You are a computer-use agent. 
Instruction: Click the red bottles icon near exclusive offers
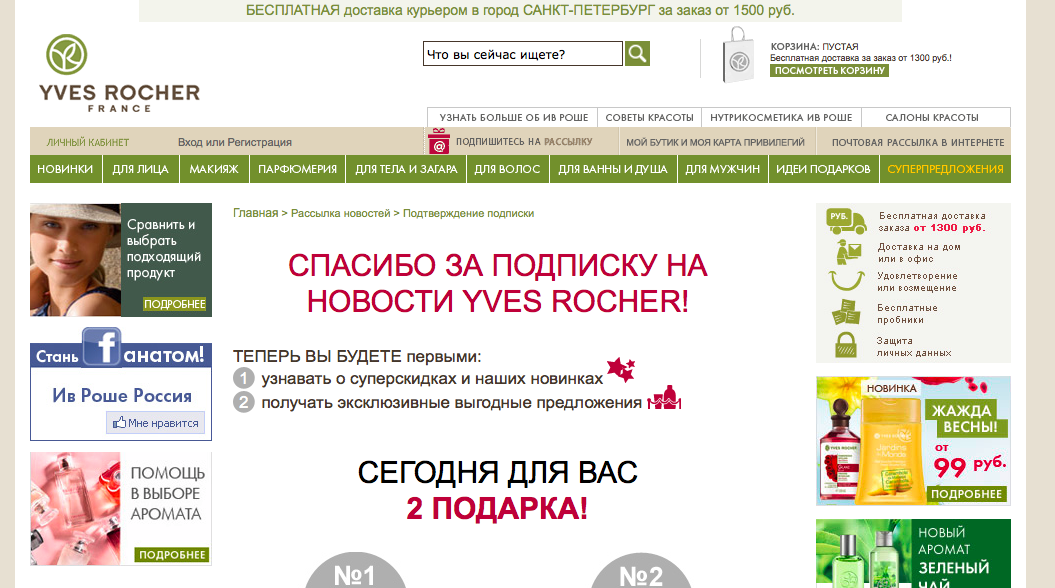664,398
